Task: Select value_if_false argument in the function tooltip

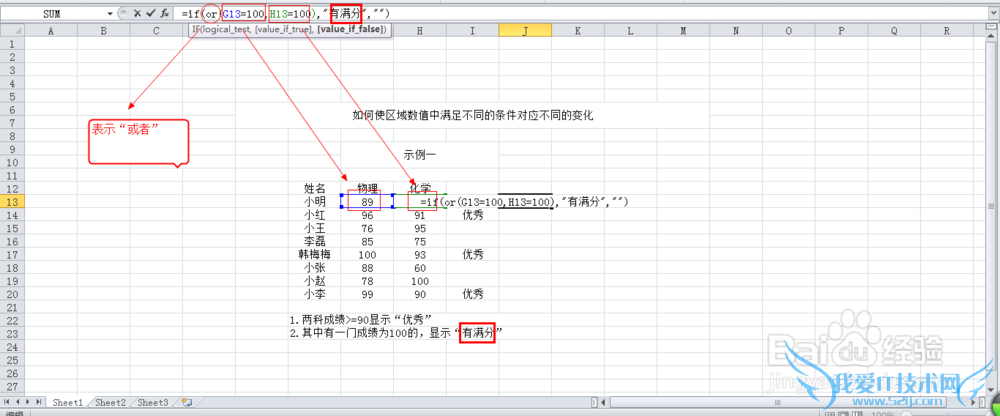Action: pyautogui.click(x=350, y=29)
